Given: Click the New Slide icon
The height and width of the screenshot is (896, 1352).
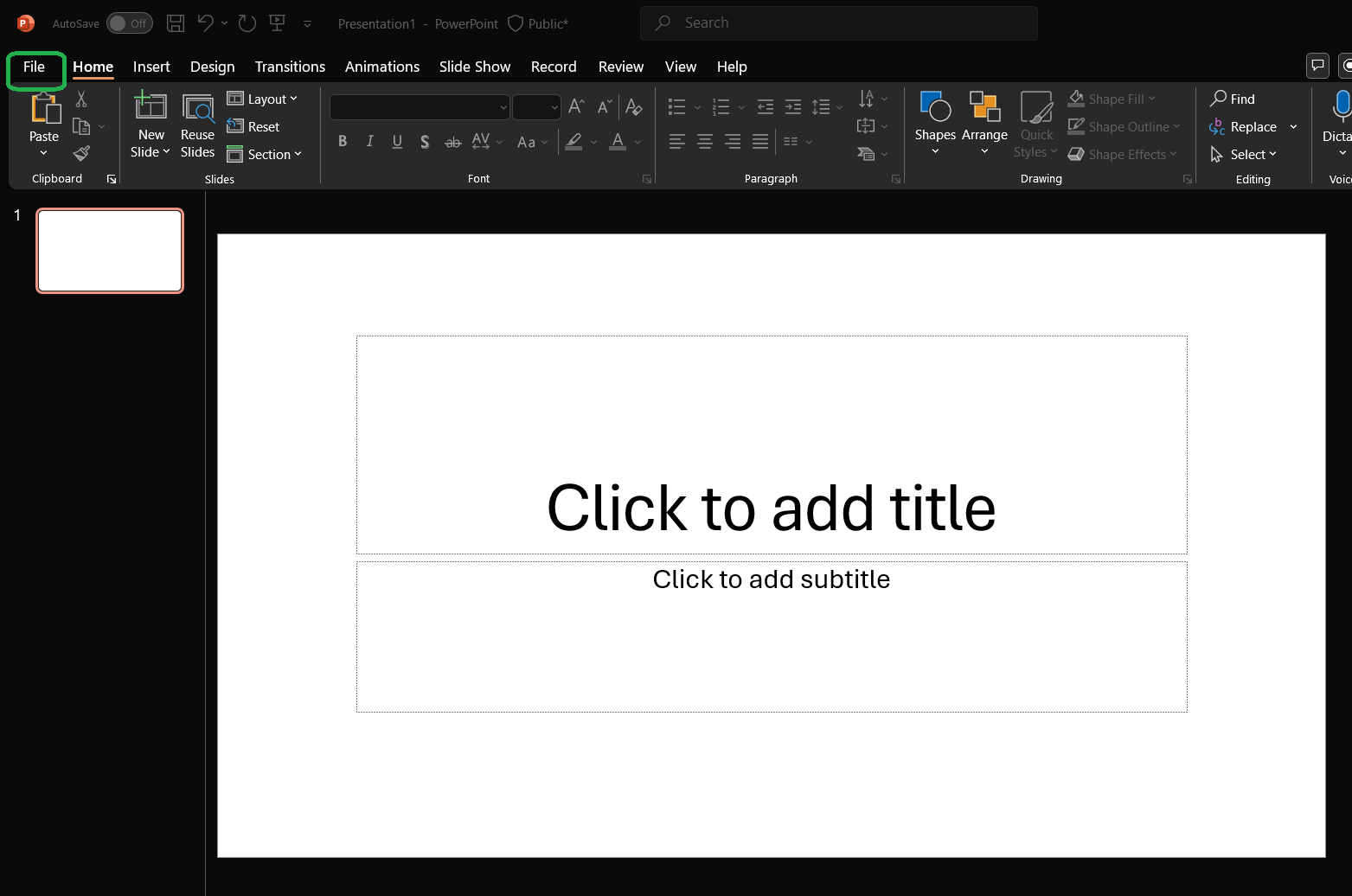Looking at the screenshot, I should [151, 106].
